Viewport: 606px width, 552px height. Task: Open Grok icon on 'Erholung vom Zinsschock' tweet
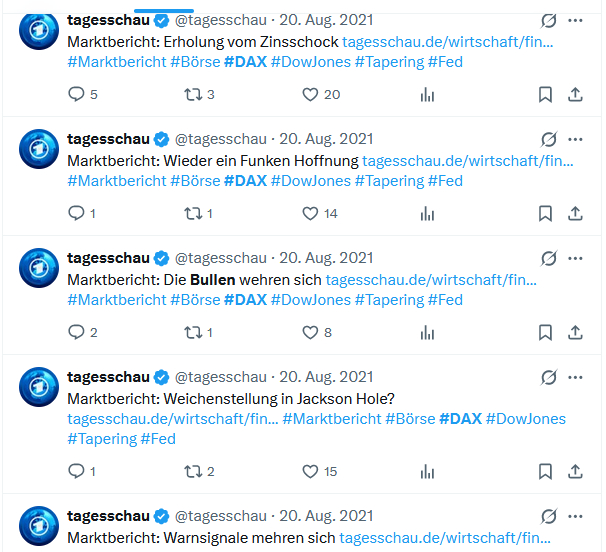[548, 20]
